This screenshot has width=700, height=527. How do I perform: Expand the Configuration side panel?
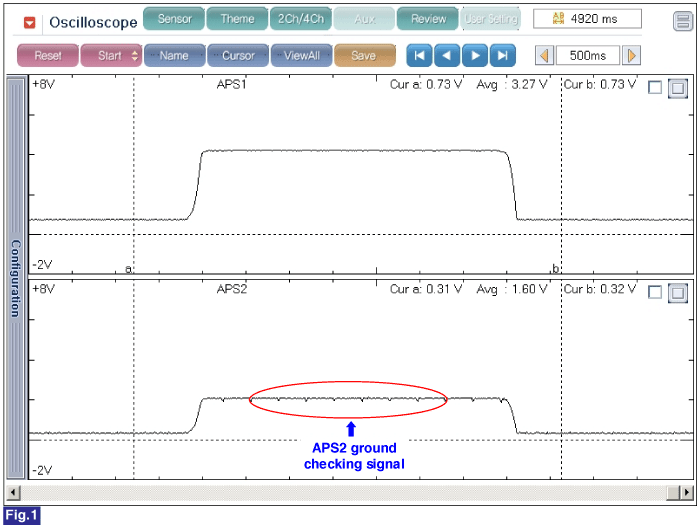click(x=16, y=278)
